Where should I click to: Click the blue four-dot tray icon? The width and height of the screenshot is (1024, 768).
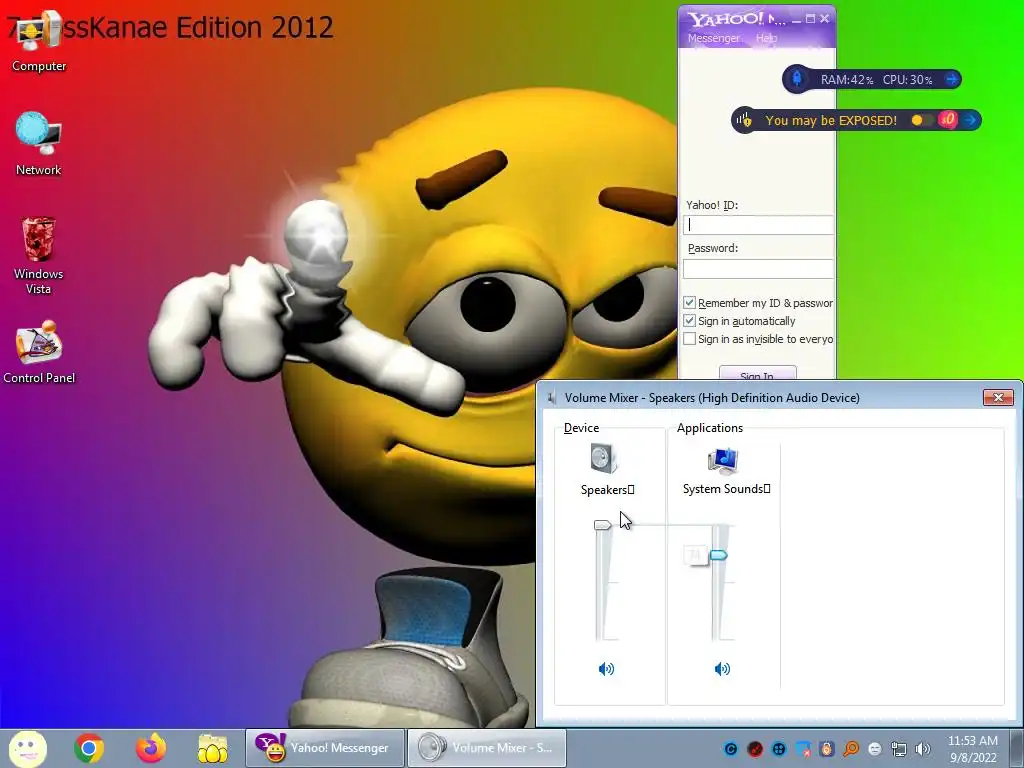click(x=779, y=749)
